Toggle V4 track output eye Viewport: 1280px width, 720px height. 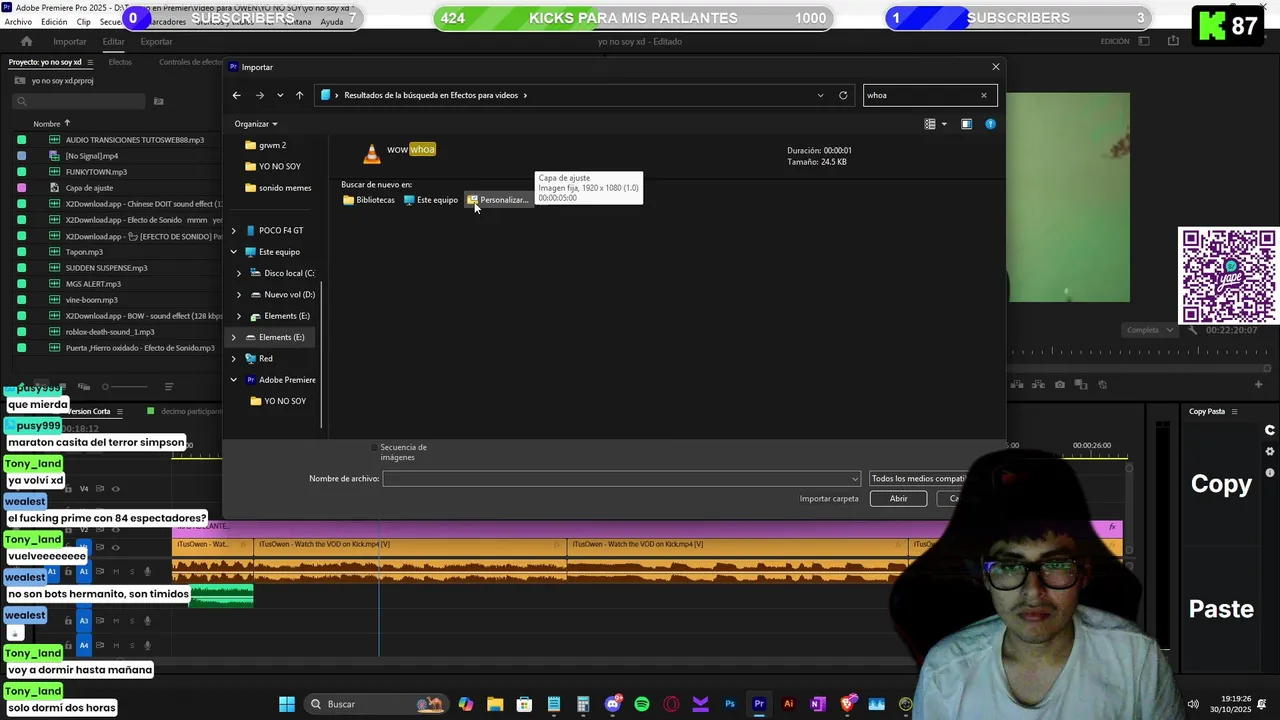point(115,489)
